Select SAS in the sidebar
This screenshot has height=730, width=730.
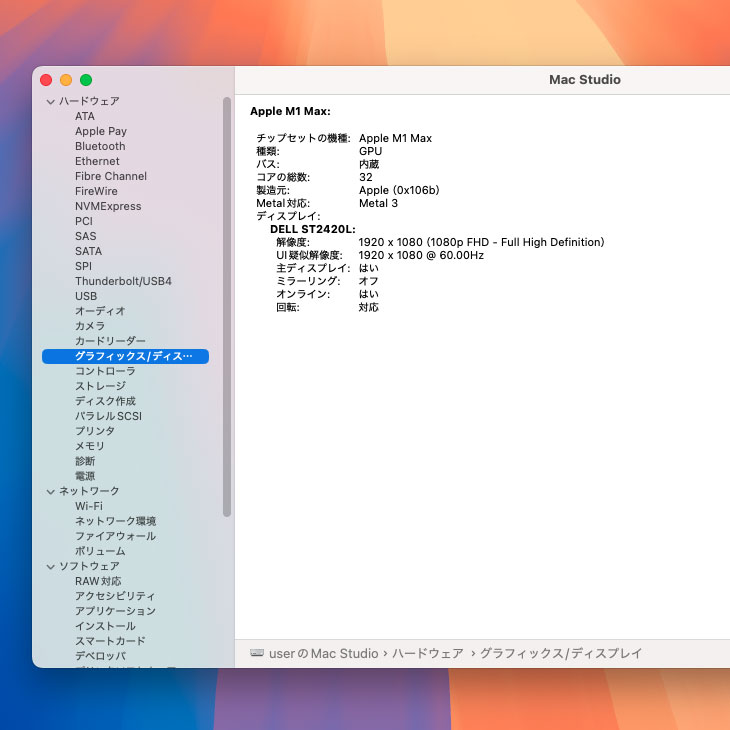[86, 236]
